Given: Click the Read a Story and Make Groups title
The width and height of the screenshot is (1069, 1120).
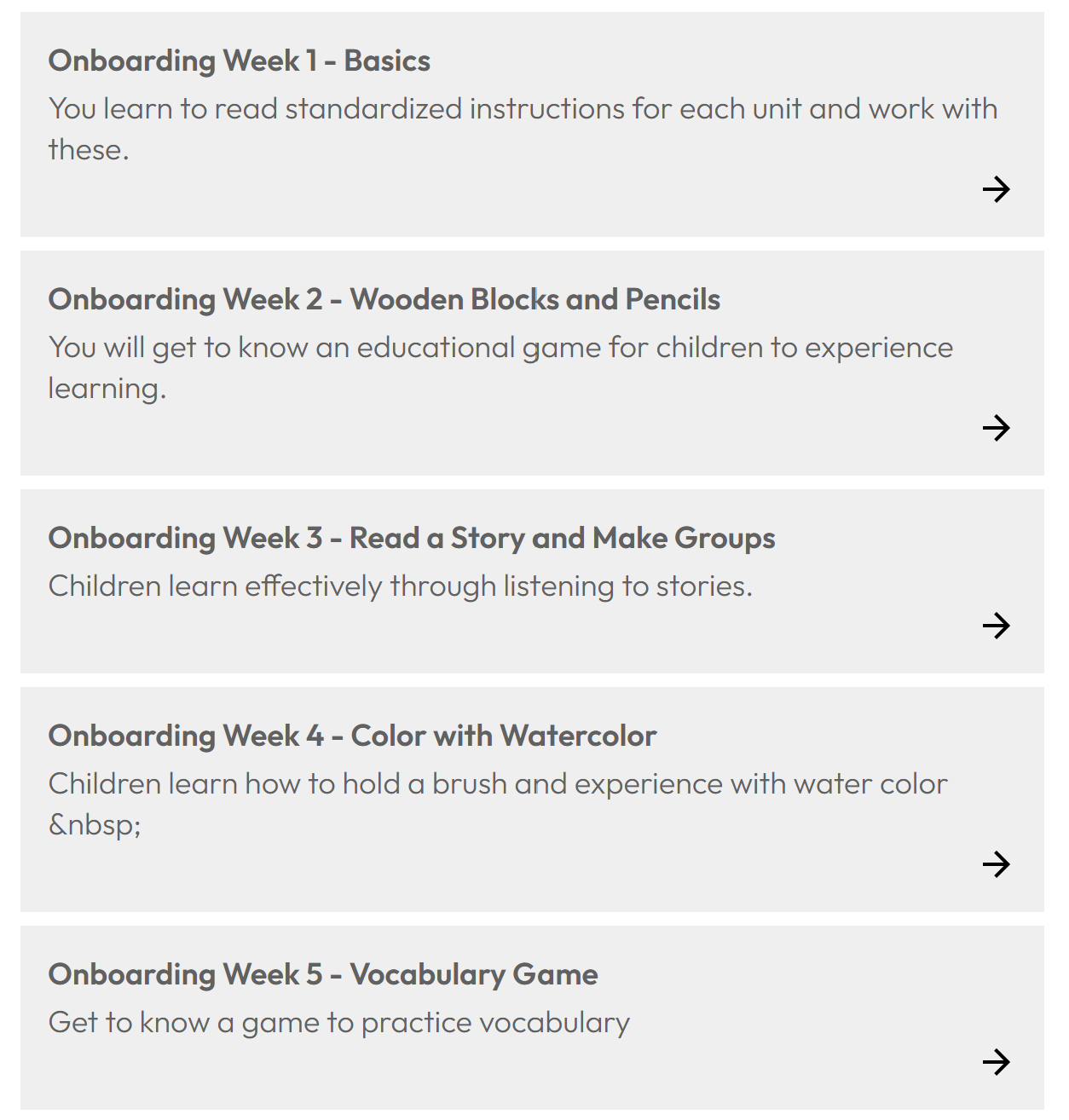Looking at the screenshot, I should [x=411, y=539].
